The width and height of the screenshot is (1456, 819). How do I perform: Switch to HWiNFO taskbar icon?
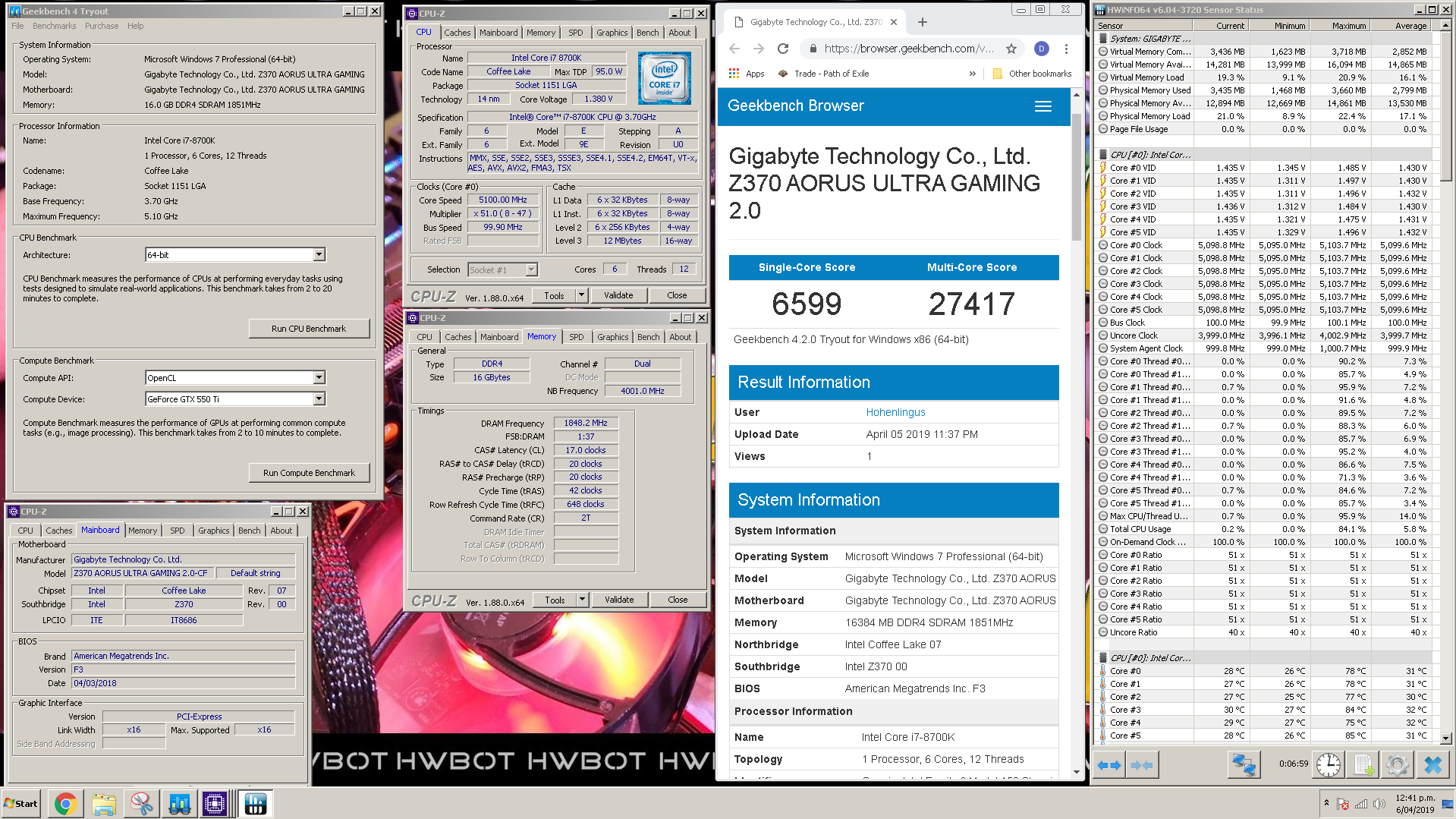255,804
